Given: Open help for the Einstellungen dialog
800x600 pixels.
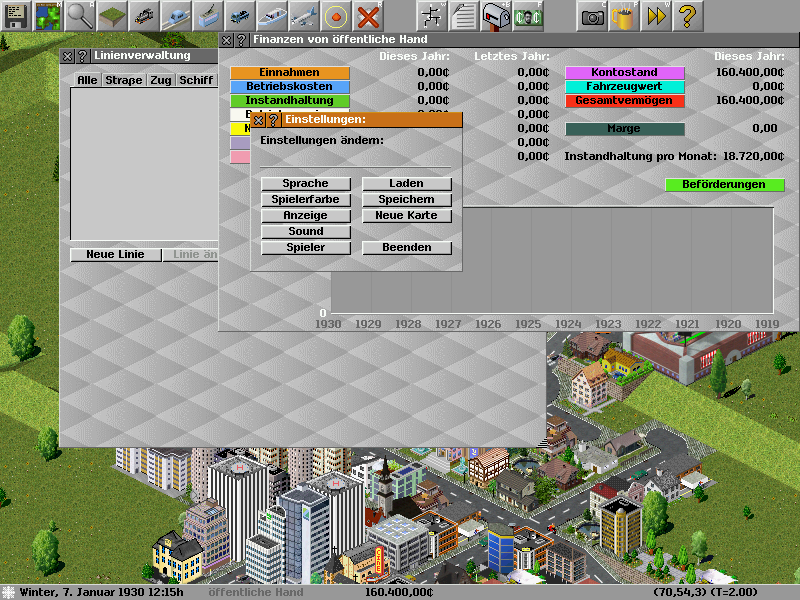Looking at the screenshot, I should pyautogui.click(x=273, y=120).
